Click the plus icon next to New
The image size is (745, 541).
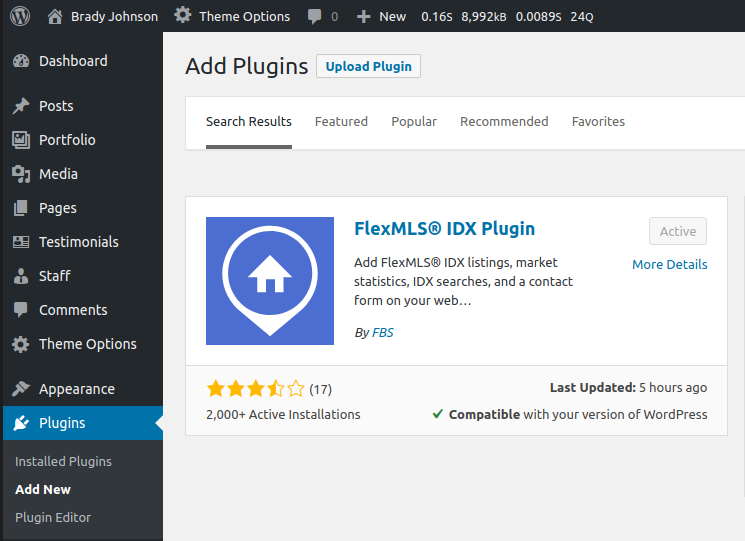(x=363, y=17)
